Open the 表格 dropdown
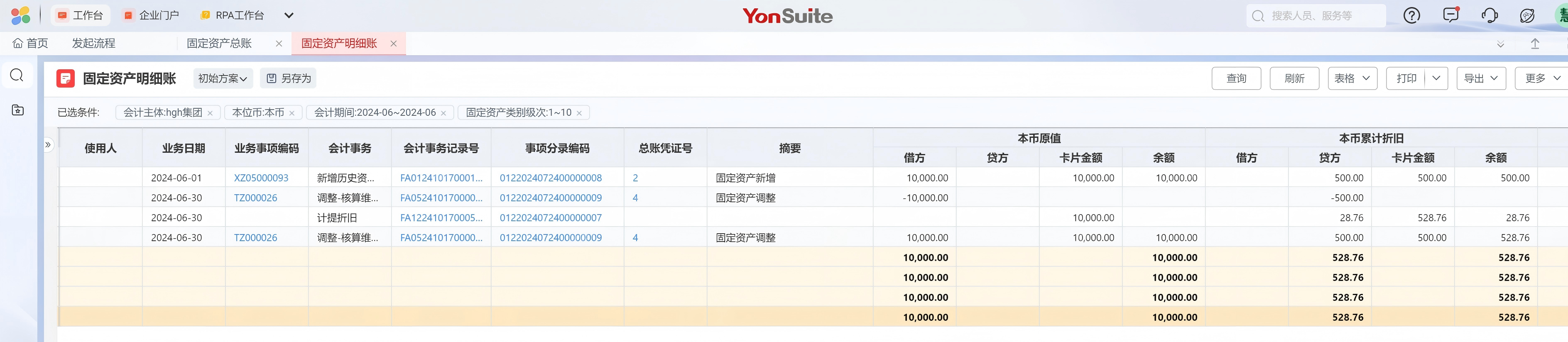The width and height of the screenshot is (1568, 342). pos(1352,78)
